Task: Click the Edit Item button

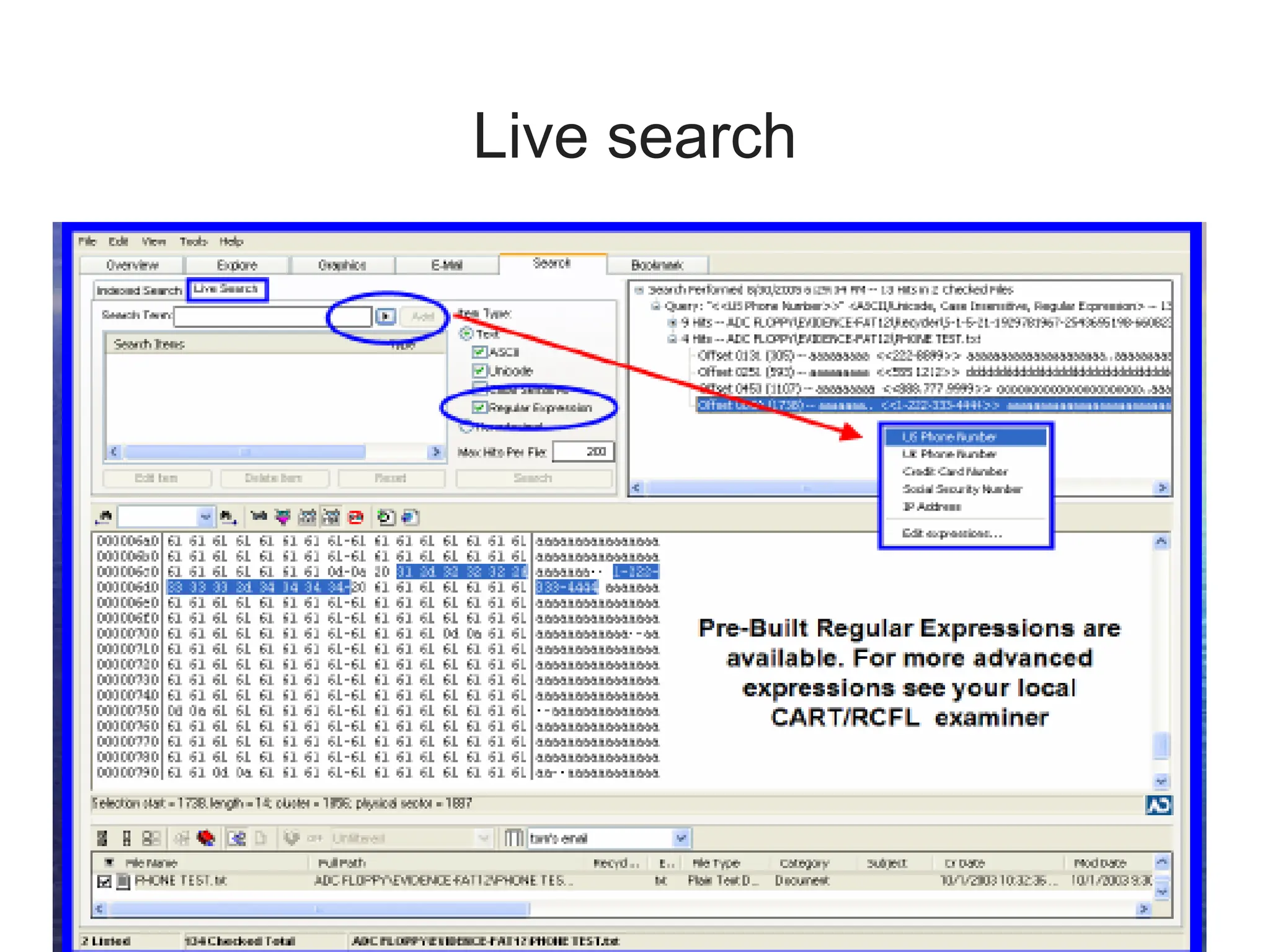Action: 156,478
